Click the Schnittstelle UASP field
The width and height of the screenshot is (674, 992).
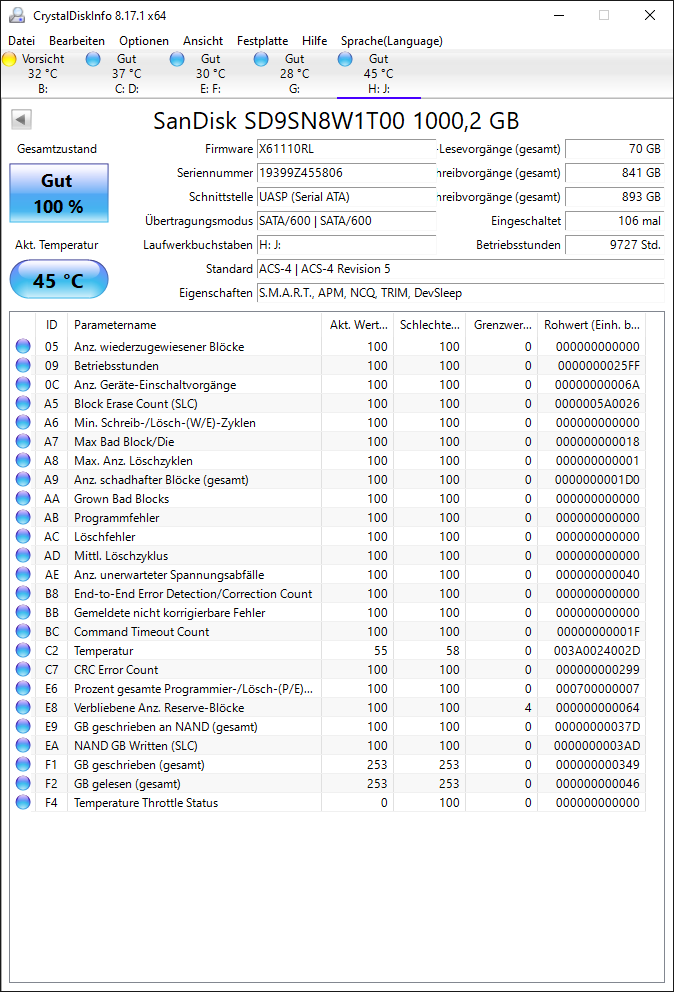tap(346, 197)
